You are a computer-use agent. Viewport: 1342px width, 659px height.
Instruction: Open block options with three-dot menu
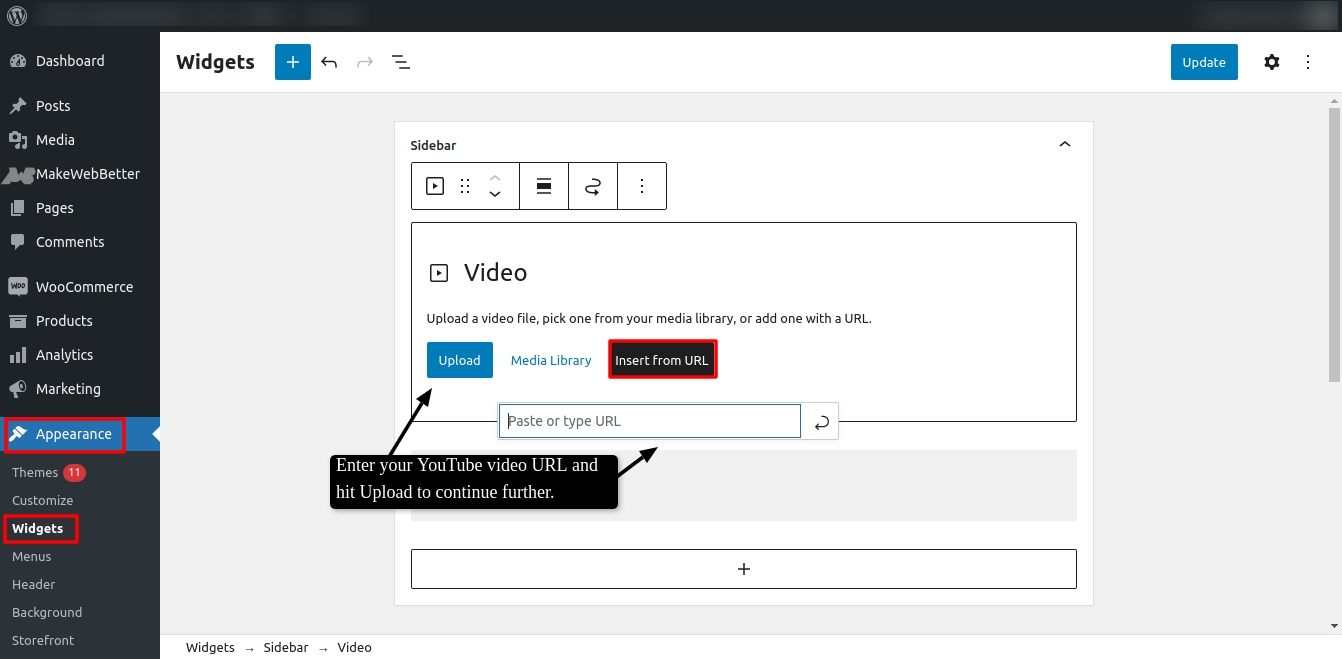[642, 186]
